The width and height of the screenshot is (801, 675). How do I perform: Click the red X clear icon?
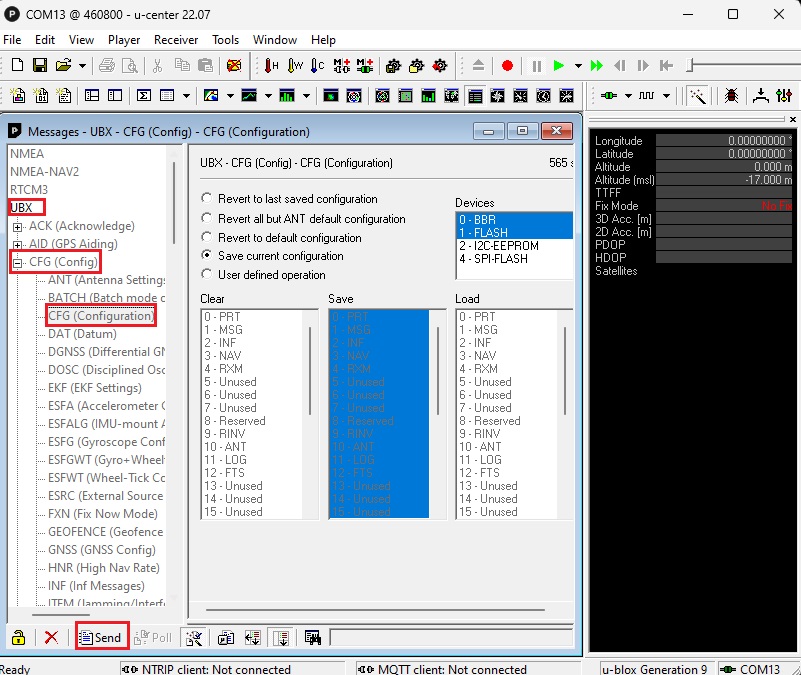[51, 637]
